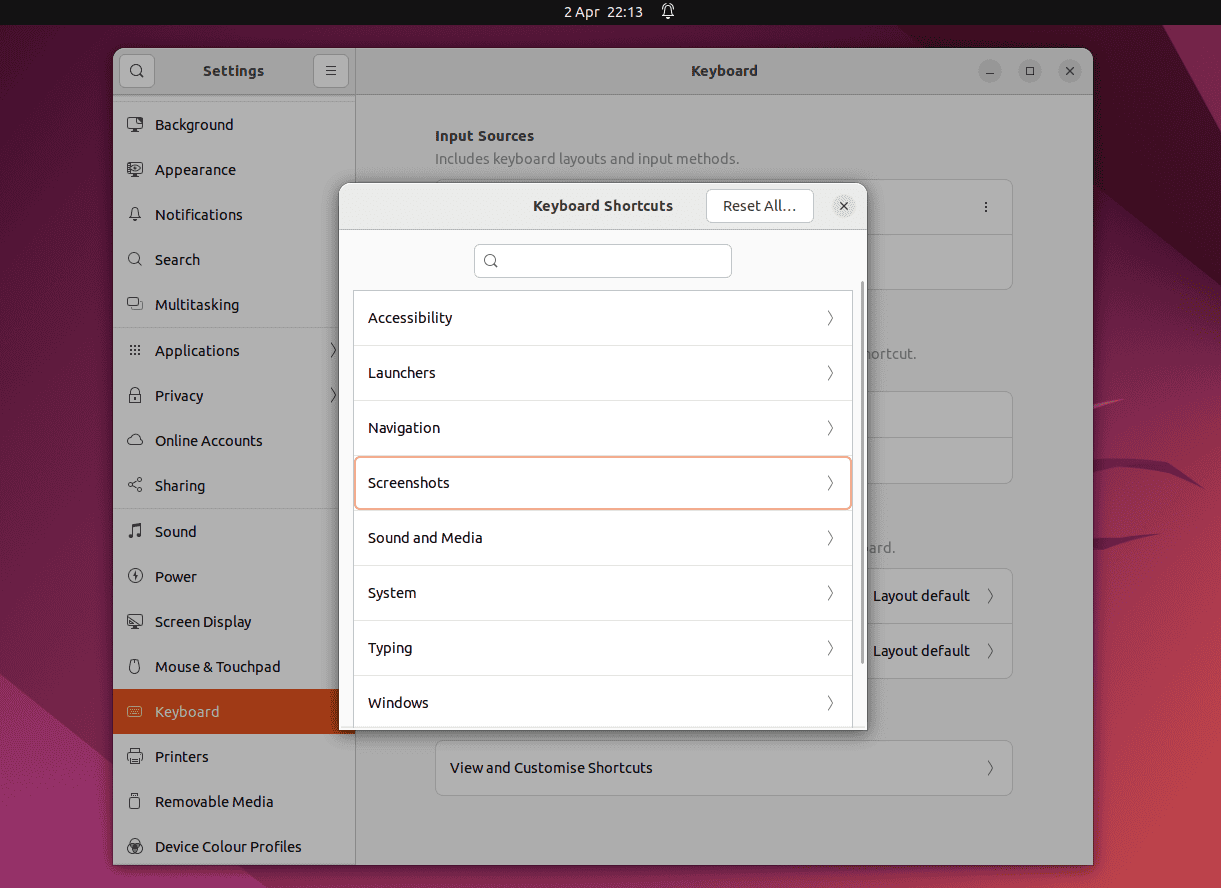Click the Notifications bell icon in sidebar
The width and height of the screenshot is (1221, 888).
pyautogui.click(x=135, y=215)
